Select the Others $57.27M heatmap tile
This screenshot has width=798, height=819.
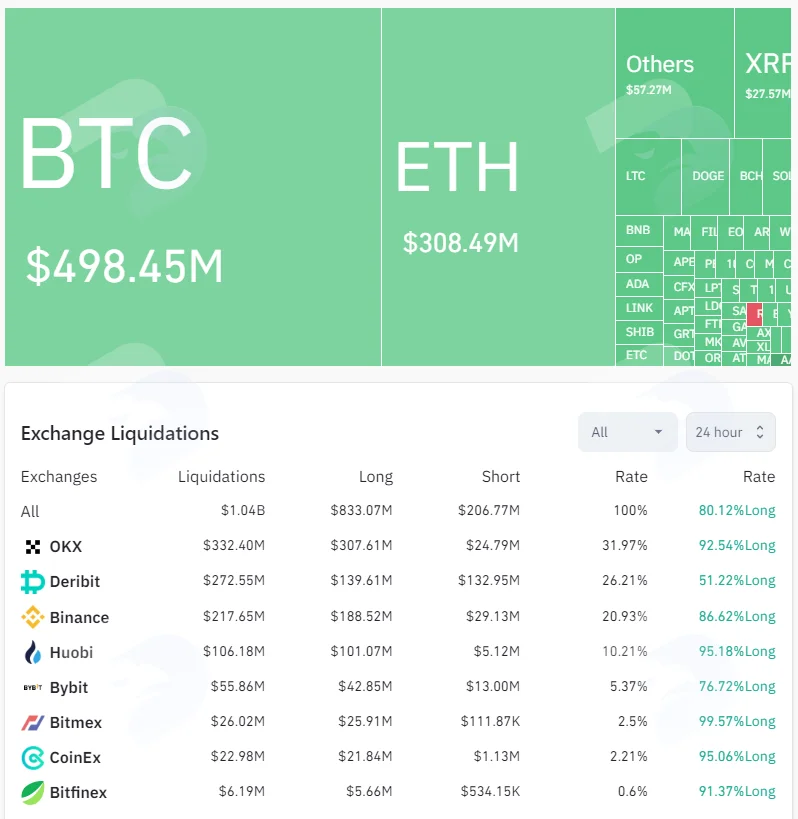pyautogui.click(x=675, y=73)
